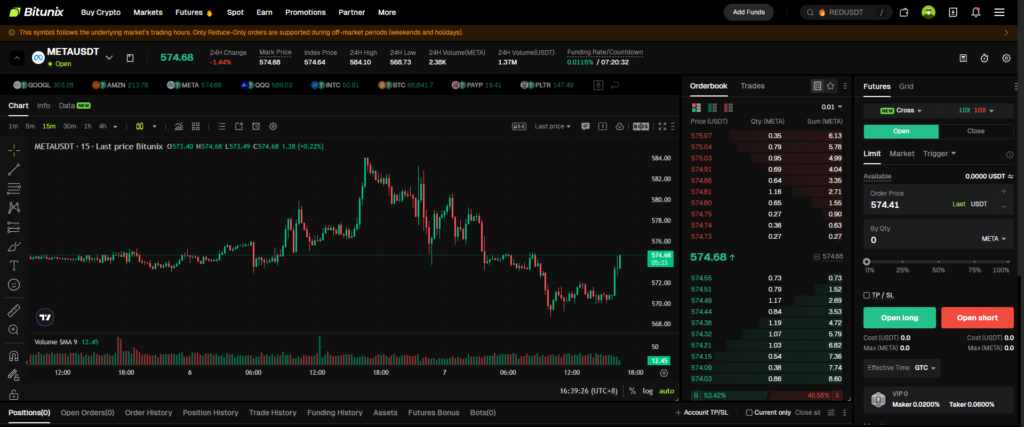Open the hamburger main menu

coord(999,12)
